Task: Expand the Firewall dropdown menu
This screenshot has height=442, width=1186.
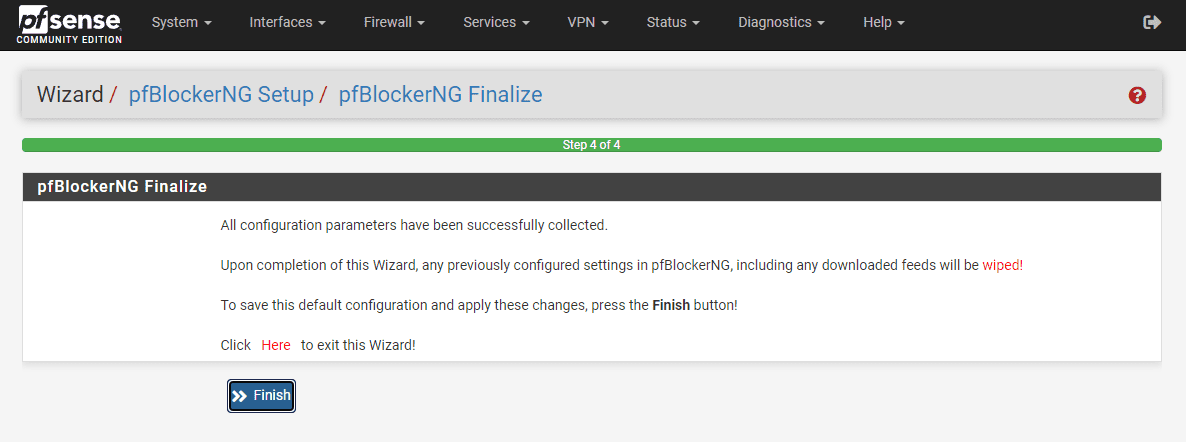Action: coord(394,22)
